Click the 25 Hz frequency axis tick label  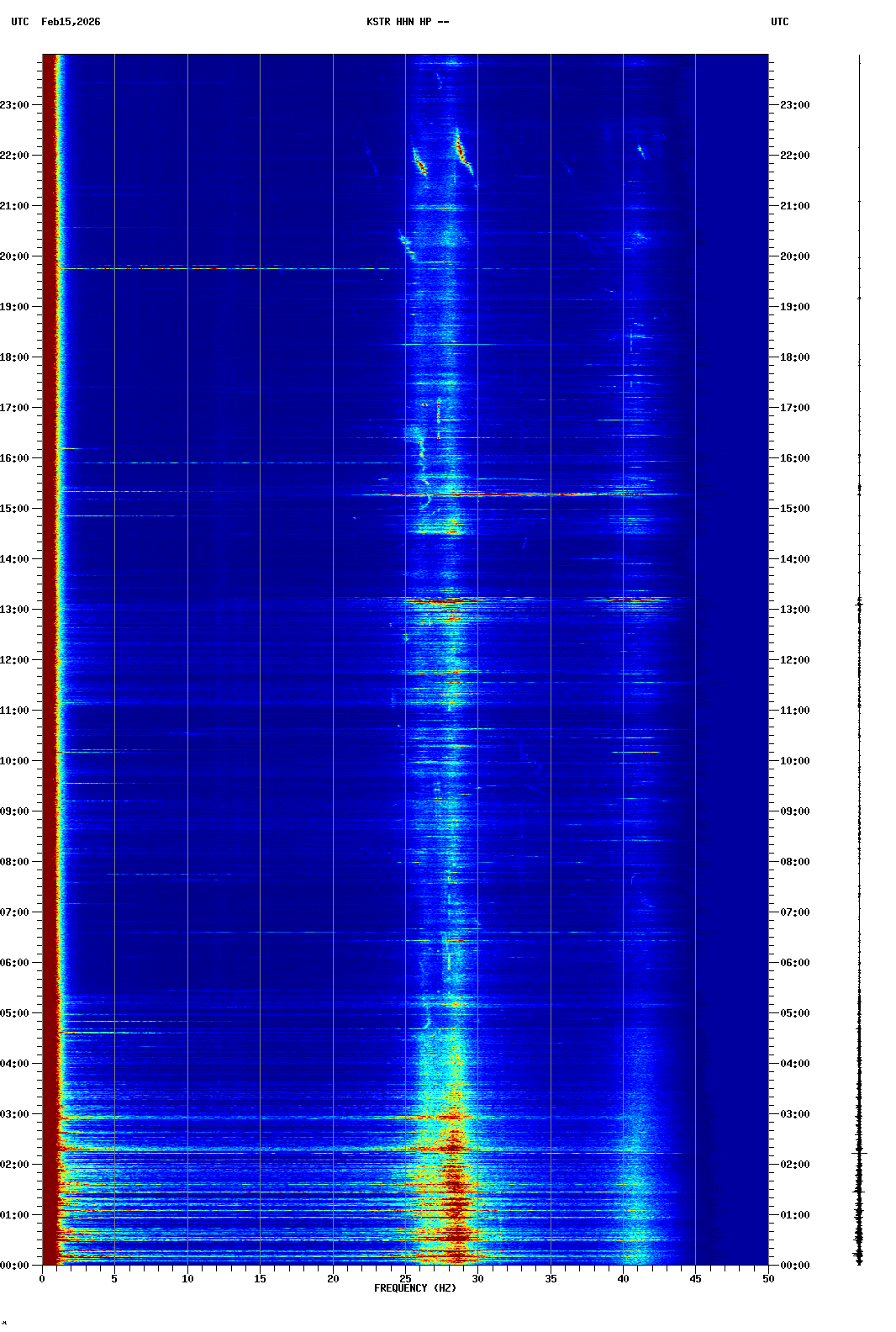pos(405,1279)
